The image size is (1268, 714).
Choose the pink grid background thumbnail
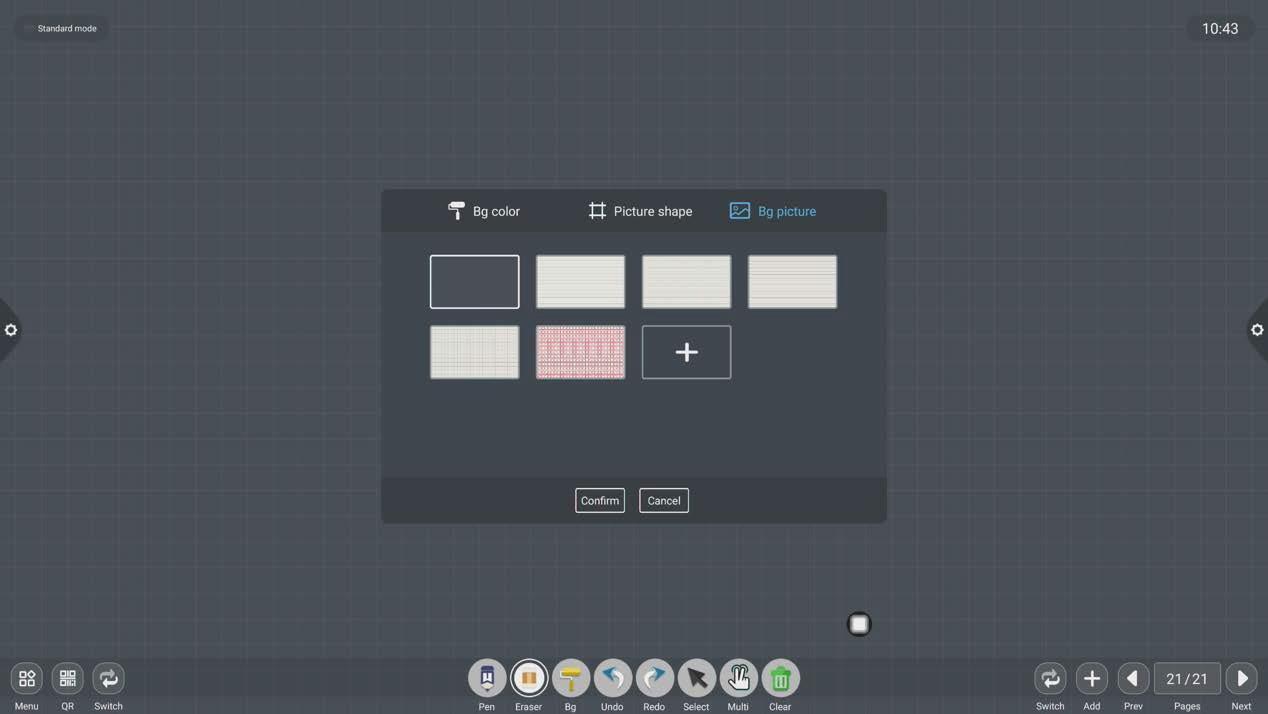[581, 352]
